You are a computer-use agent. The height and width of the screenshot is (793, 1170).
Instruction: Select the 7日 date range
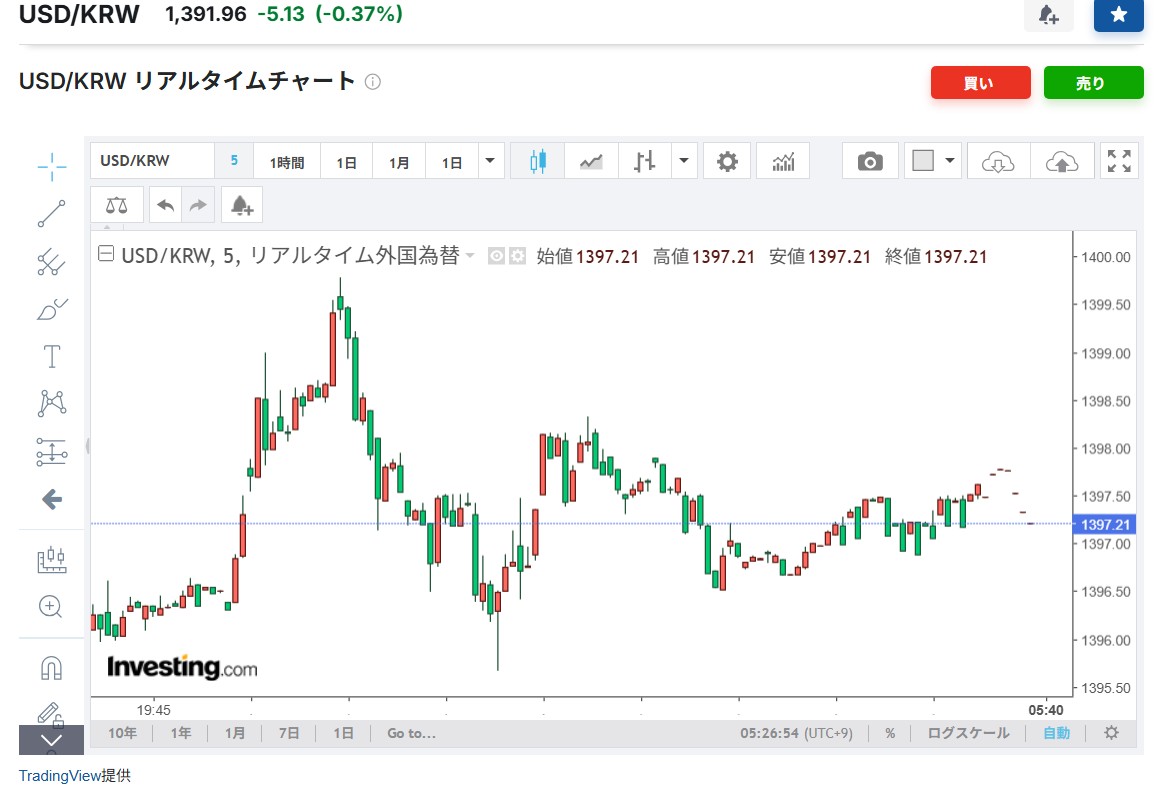click(289, 733)
